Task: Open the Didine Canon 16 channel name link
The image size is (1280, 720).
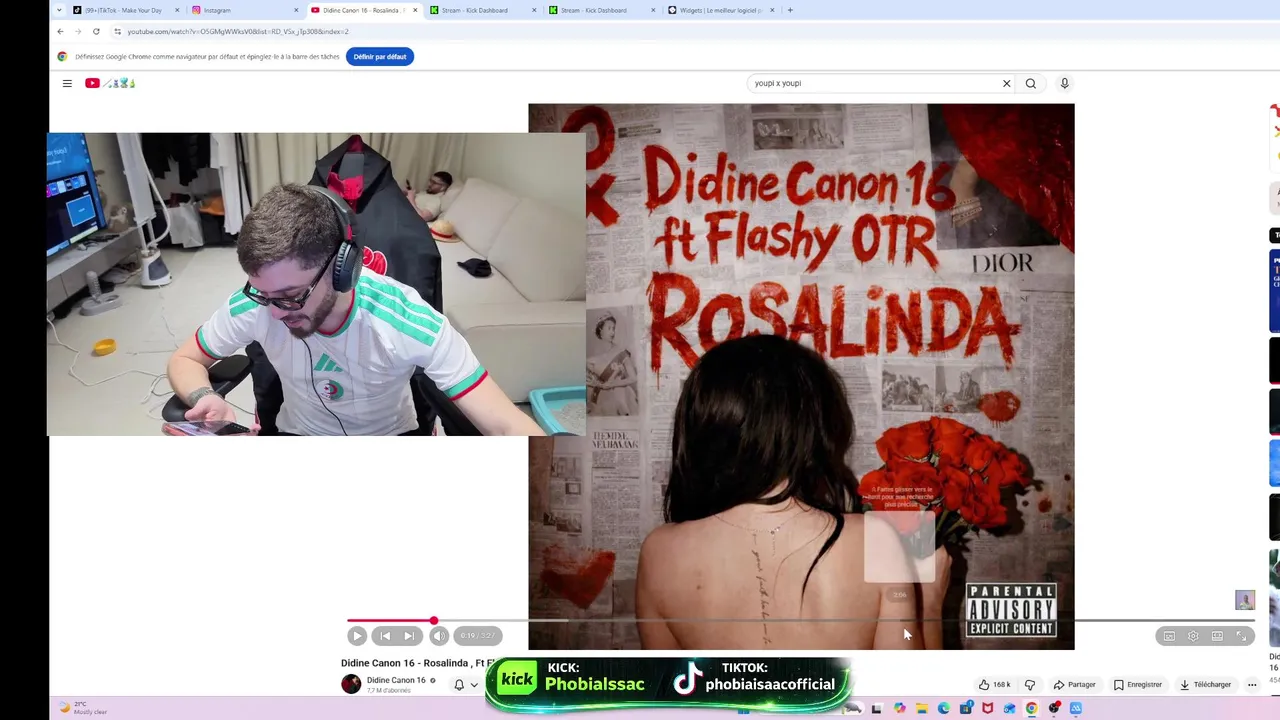Action: click(396, 680)
